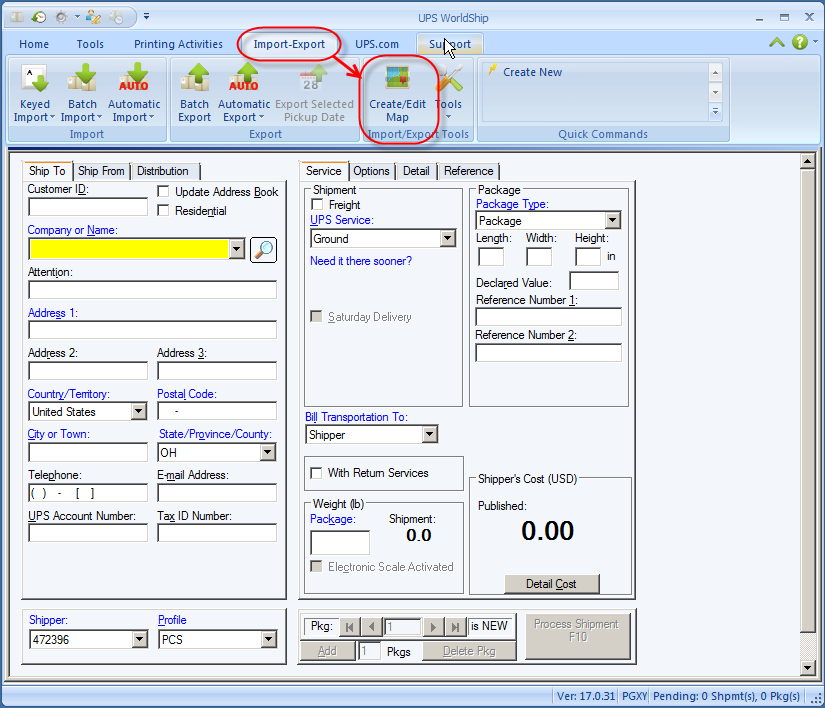Toggle Electronic Scale Activated checkbox
Screen dimensions: 825x708
pos(316,566)
